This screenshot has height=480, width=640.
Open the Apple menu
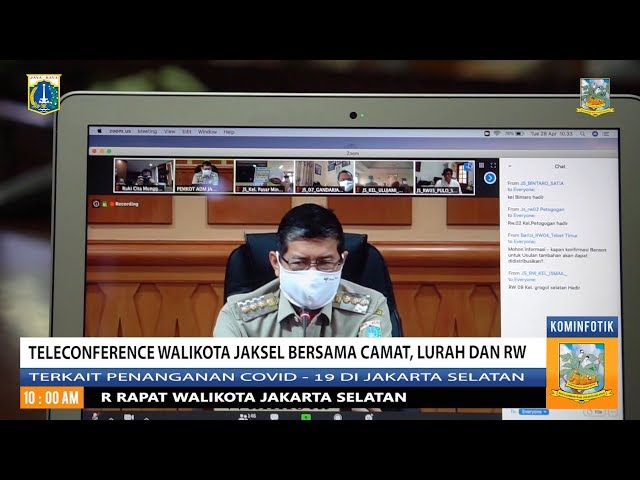[99, 131]
